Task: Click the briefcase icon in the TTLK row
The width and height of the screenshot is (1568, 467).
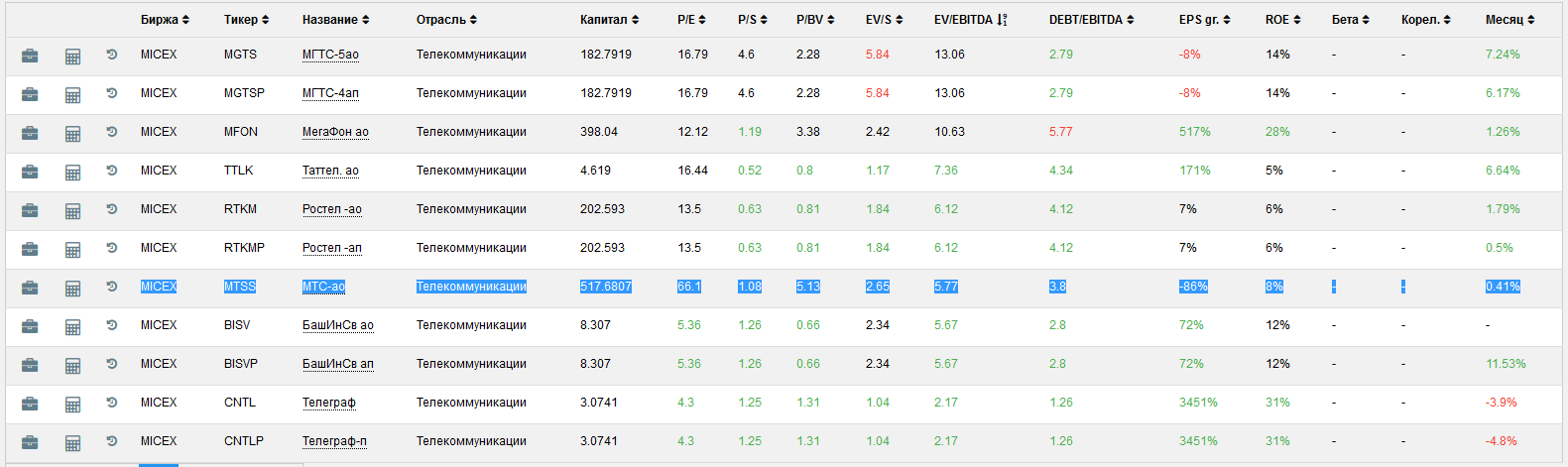Action: coord(30,172)
